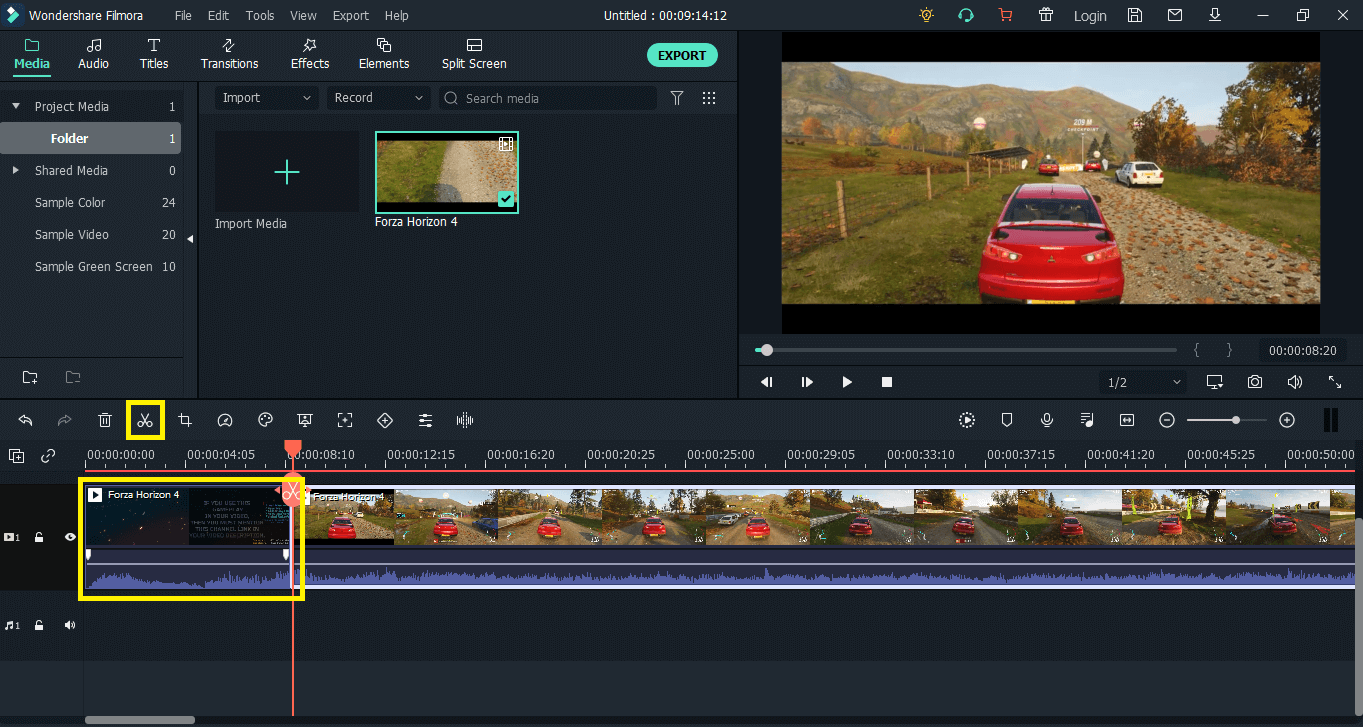
Task: Click the lightbulb tips icon in title bar
Action: coord(926,15)
